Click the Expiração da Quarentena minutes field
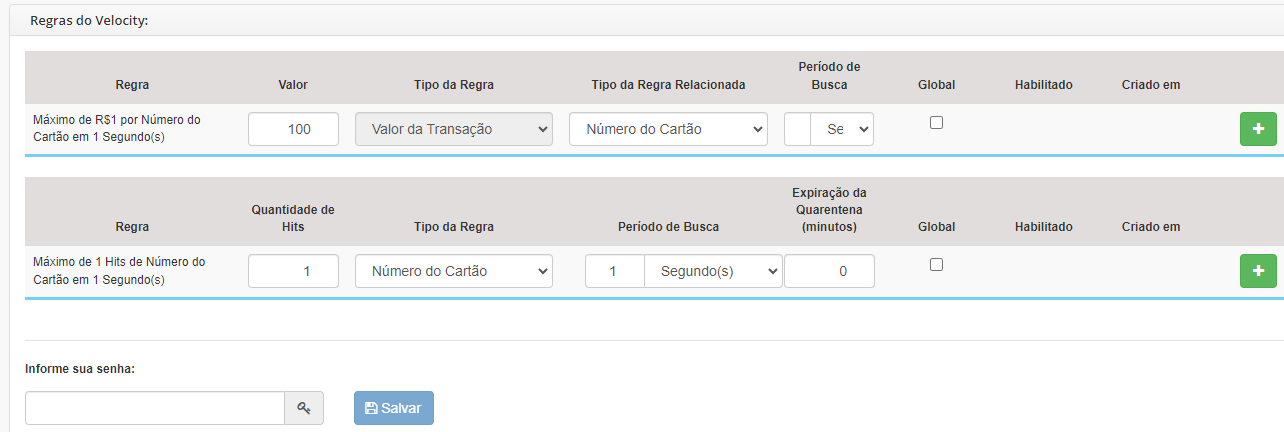The width and height of the screenshot is (1284, 432). 829,271
